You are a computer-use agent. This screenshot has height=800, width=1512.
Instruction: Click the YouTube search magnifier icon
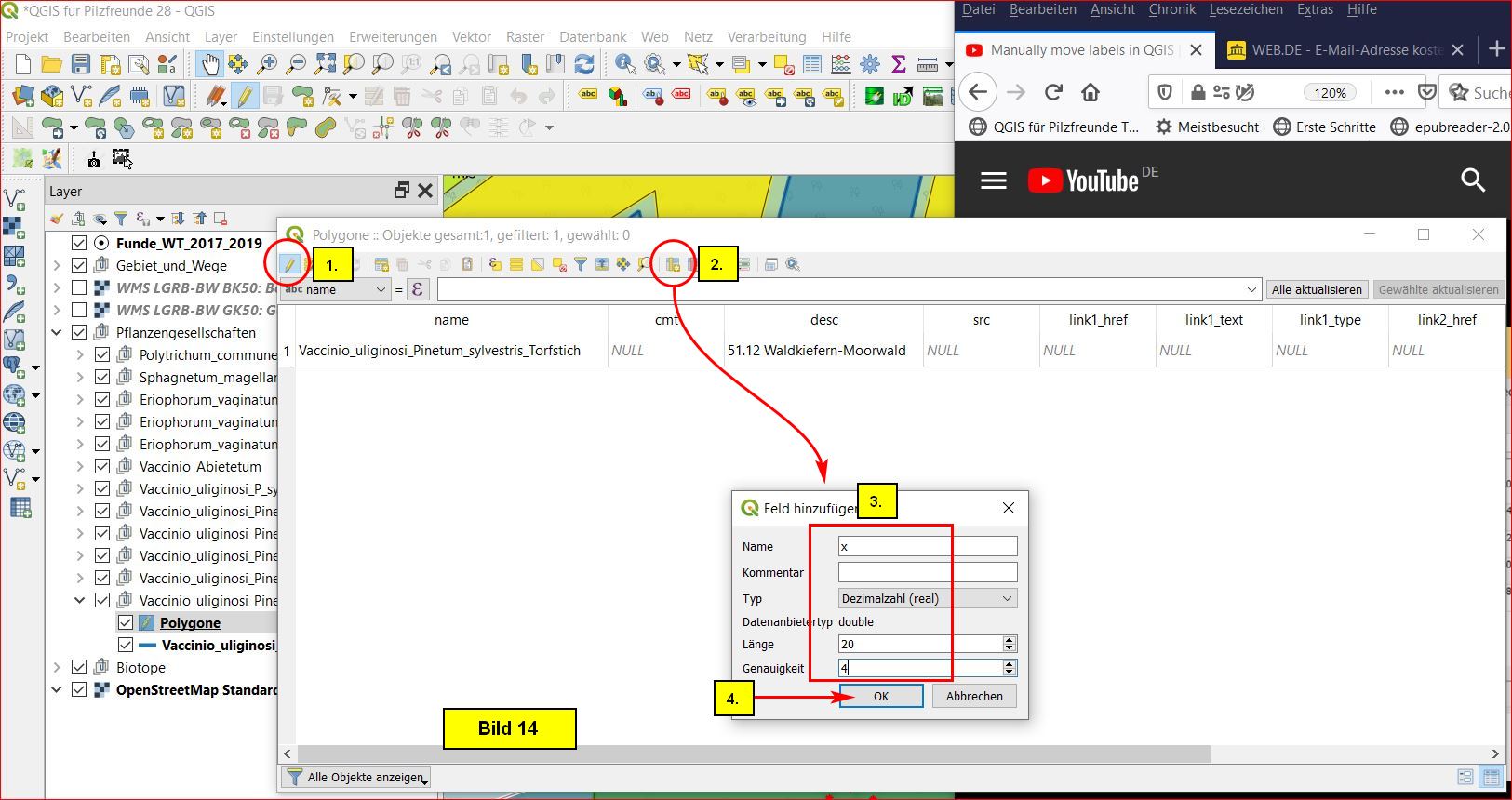pos(1472,180)
